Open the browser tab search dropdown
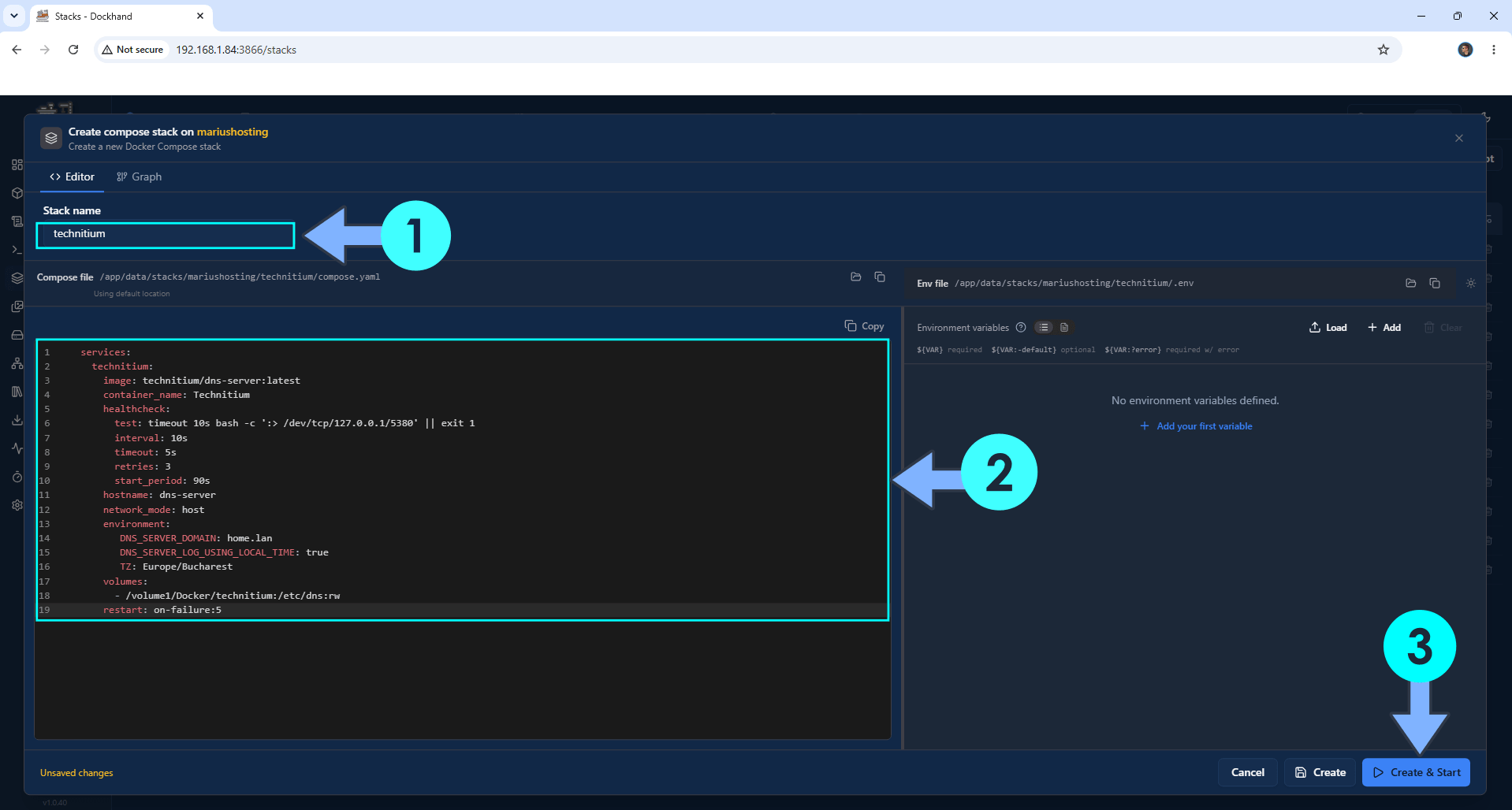Viewport: 1512px width, 810px height. tap(14, 16)
